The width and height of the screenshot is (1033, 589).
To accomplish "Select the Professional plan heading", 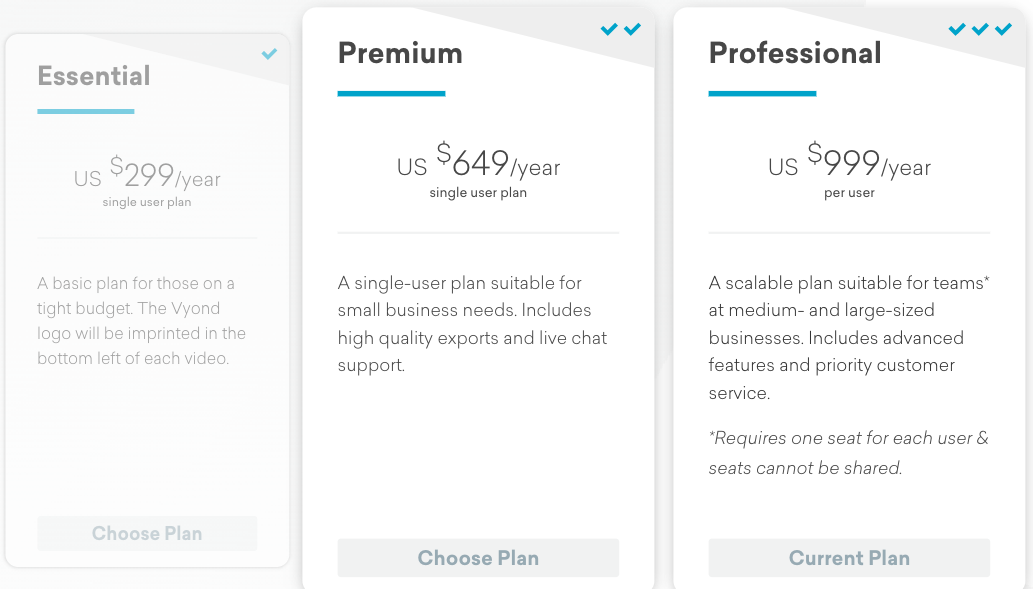I will coord(795,53).
